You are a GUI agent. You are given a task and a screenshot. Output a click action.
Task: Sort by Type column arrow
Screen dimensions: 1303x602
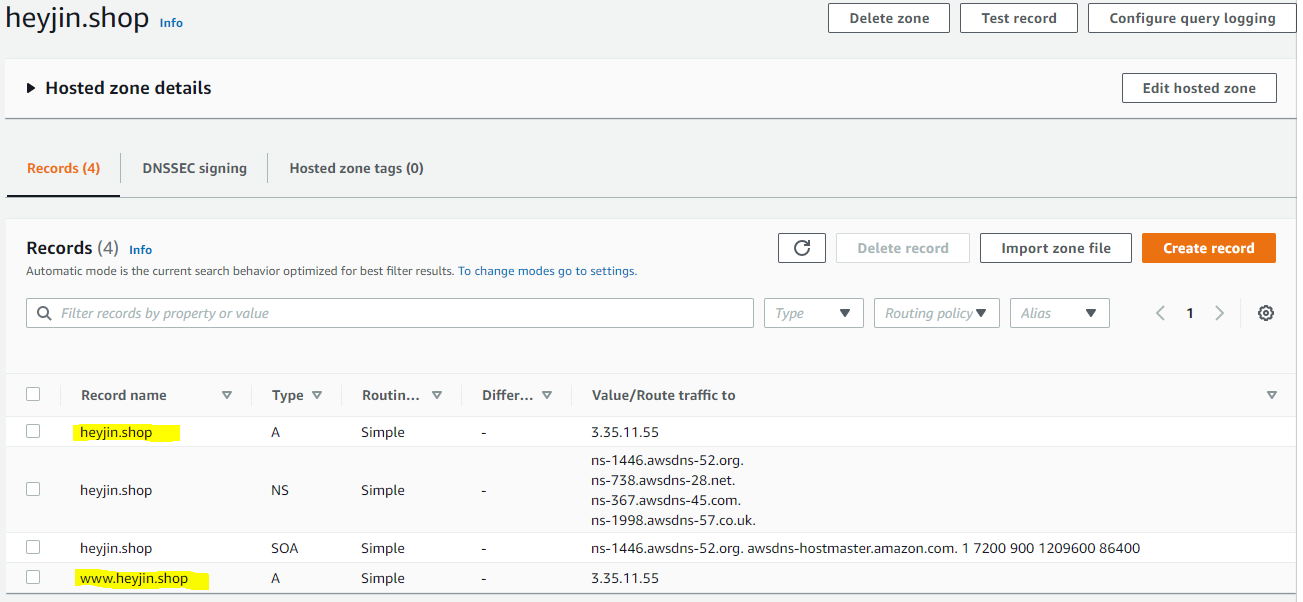pyautogui.click(x=317, y=395)
